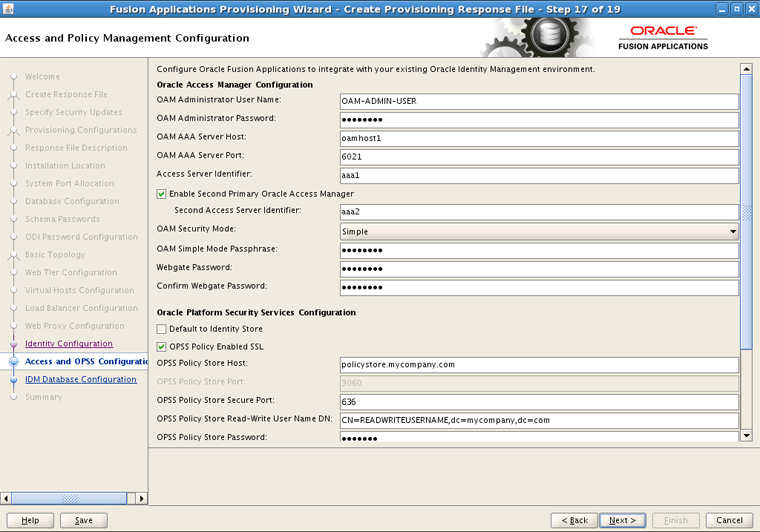The image size is (760, 532).
Task: Click the Web Tier Configuration step label
Action: [x=71, y=272]
